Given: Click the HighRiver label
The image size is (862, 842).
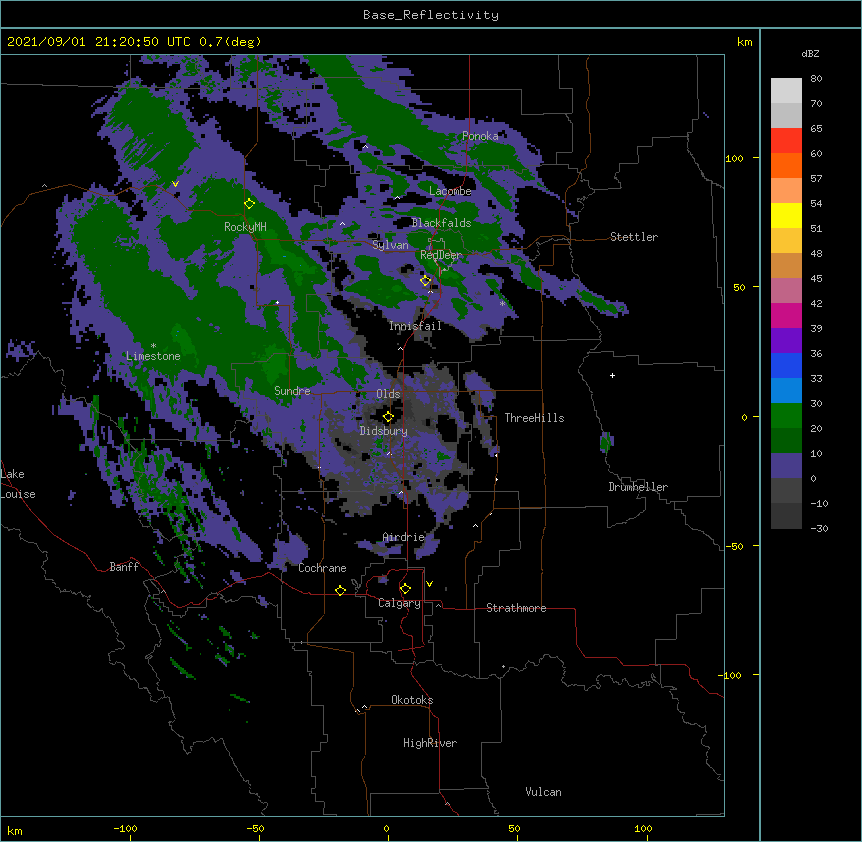Looking at the screenshot, I should 430,743.
